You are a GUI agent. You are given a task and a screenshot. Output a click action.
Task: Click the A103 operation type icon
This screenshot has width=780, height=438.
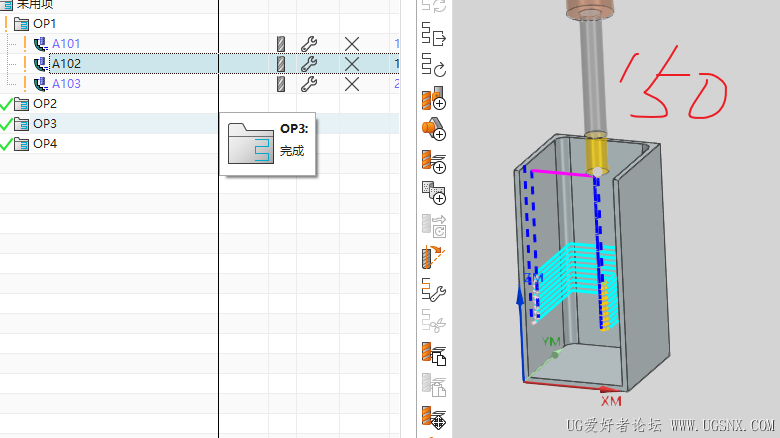coord(41,84)
